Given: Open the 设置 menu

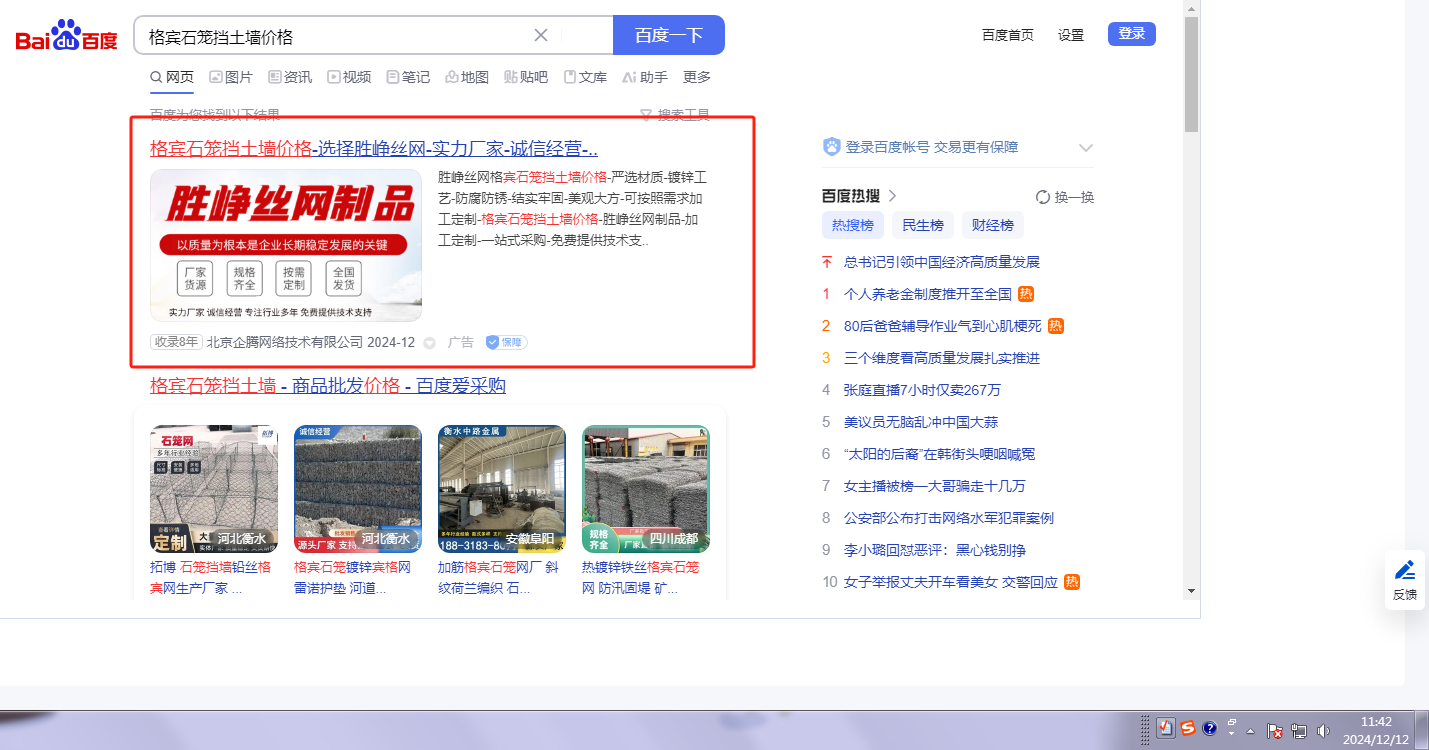Looking at the screenshot, I should click(1071, 35).
